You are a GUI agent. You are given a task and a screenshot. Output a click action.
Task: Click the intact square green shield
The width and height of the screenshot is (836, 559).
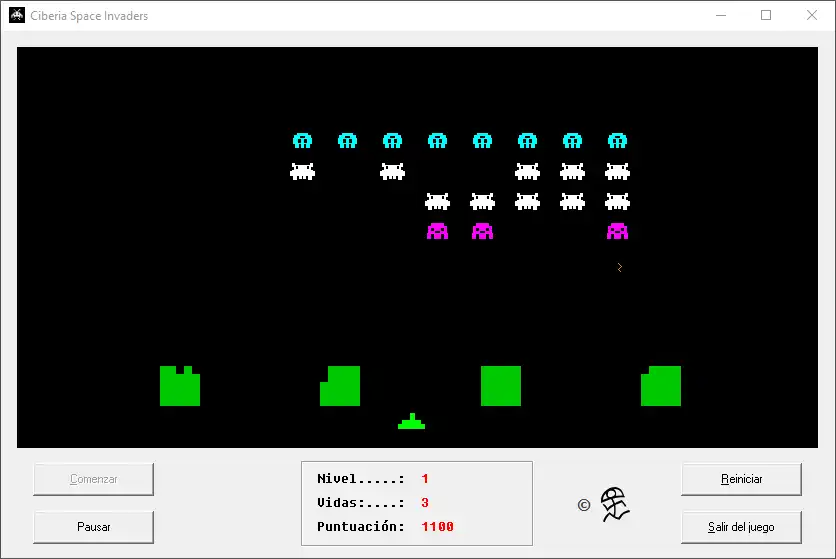pos(501,386)
